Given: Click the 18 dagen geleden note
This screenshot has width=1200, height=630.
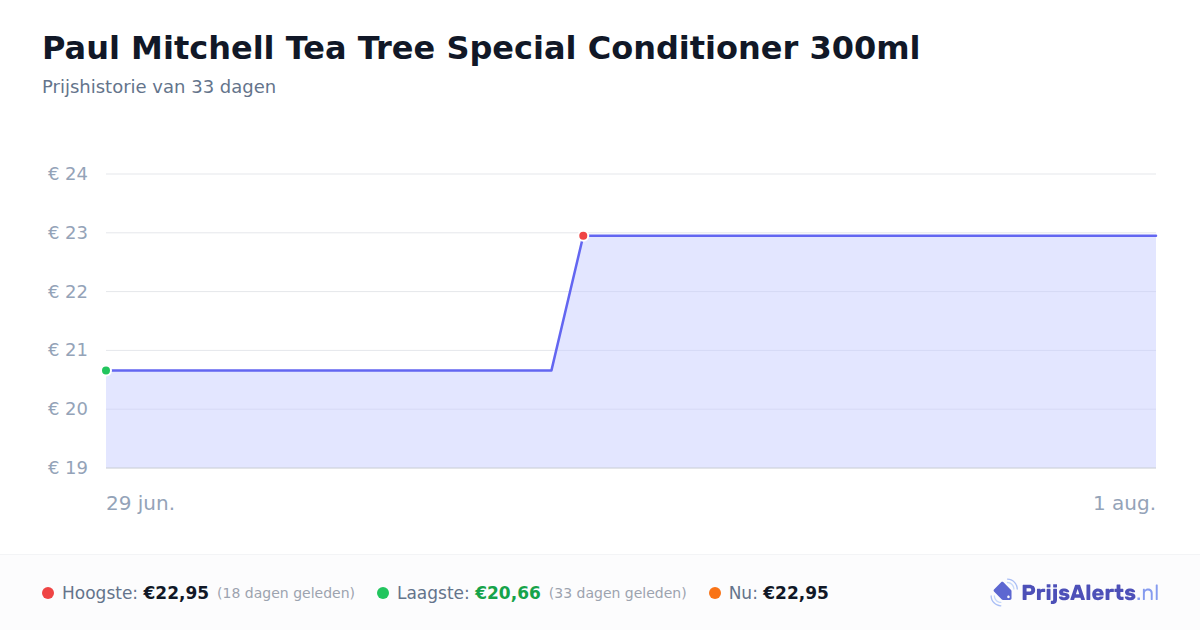Looking at the screenshot, I should pyautogui.click(x=286, y=593).
